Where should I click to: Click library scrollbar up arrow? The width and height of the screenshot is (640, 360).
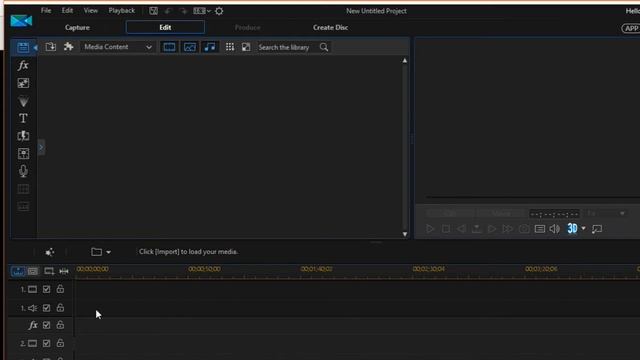pos(404,60)
